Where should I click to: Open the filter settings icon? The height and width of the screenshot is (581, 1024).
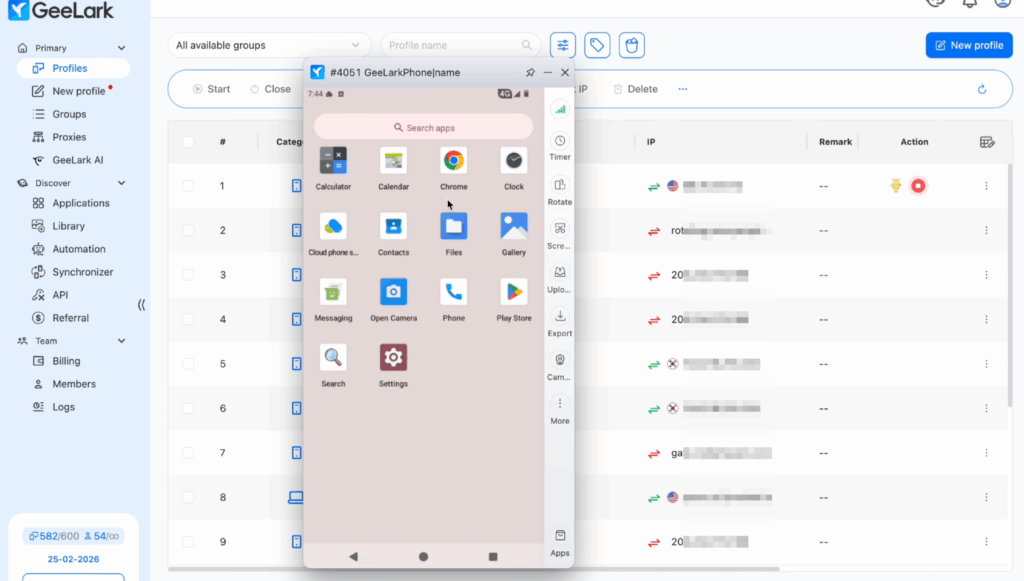click(563, 45)
